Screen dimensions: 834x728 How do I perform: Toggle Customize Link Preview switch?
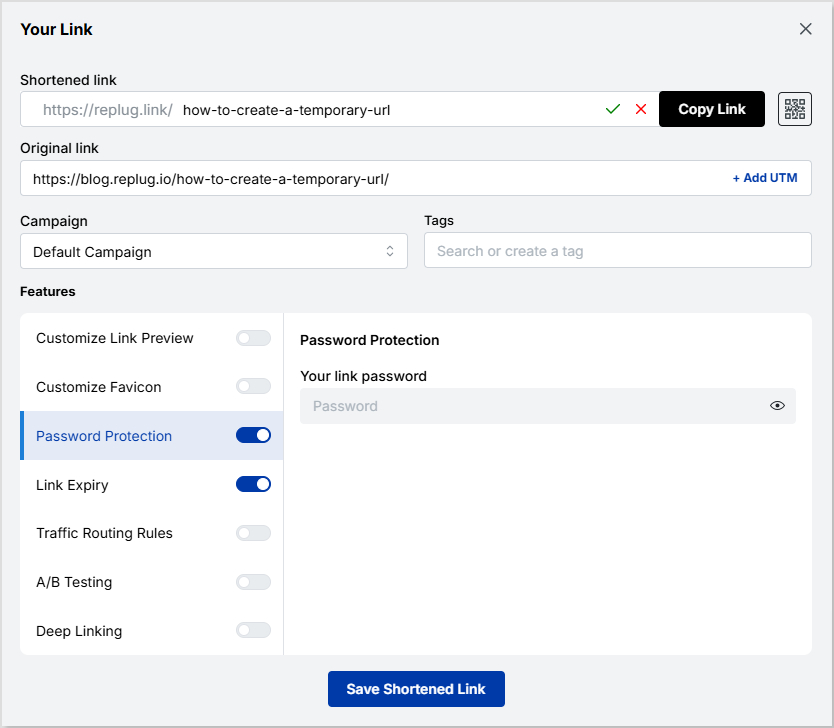point(254,338)
